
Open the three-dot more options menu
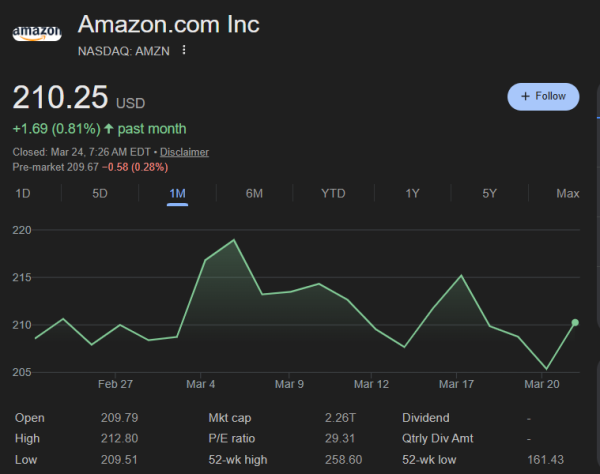[x=184, y=50]
